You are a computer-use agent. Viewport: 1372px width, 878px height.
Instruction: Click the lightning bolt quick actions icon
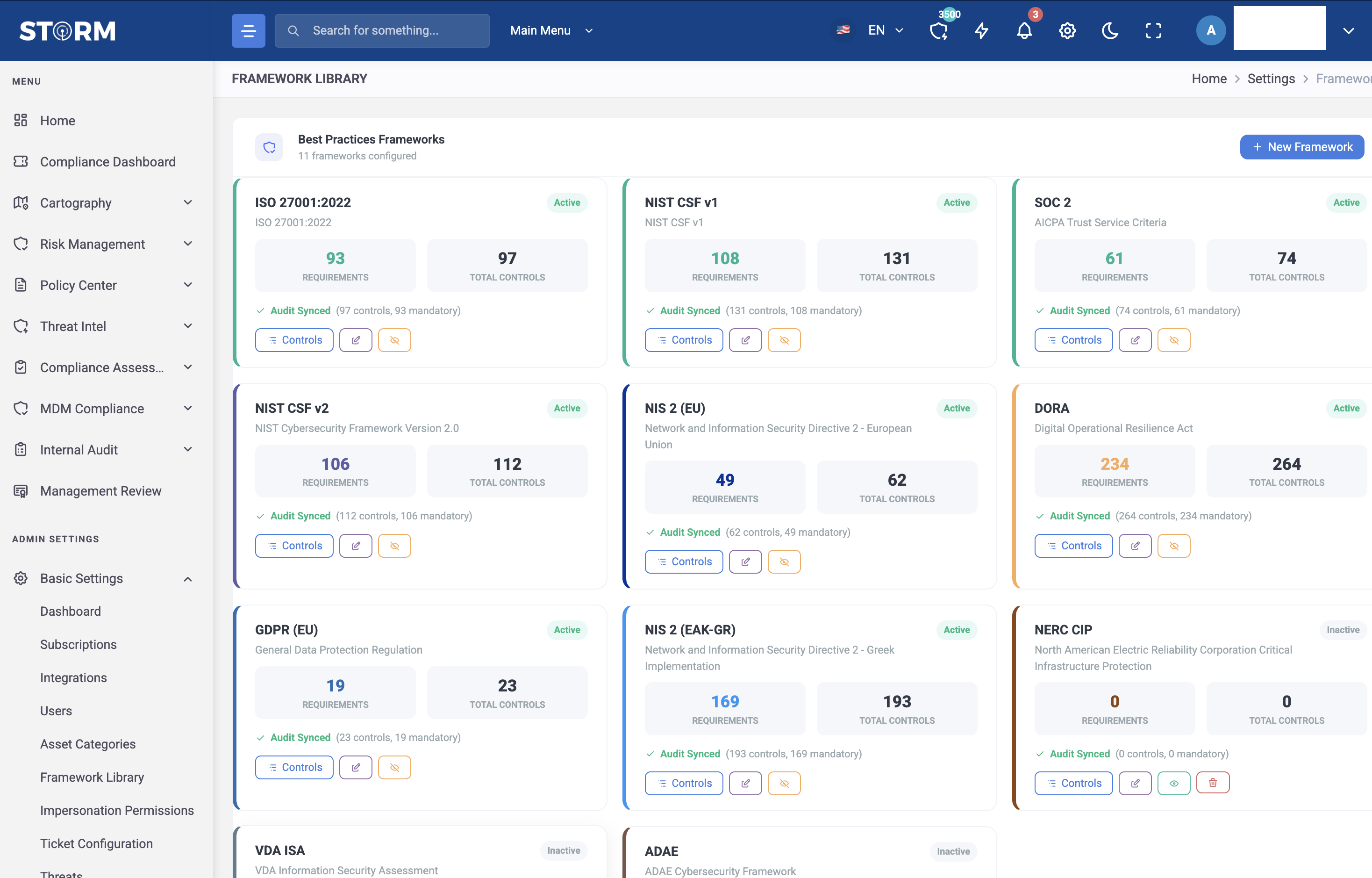tap(981, 31)
